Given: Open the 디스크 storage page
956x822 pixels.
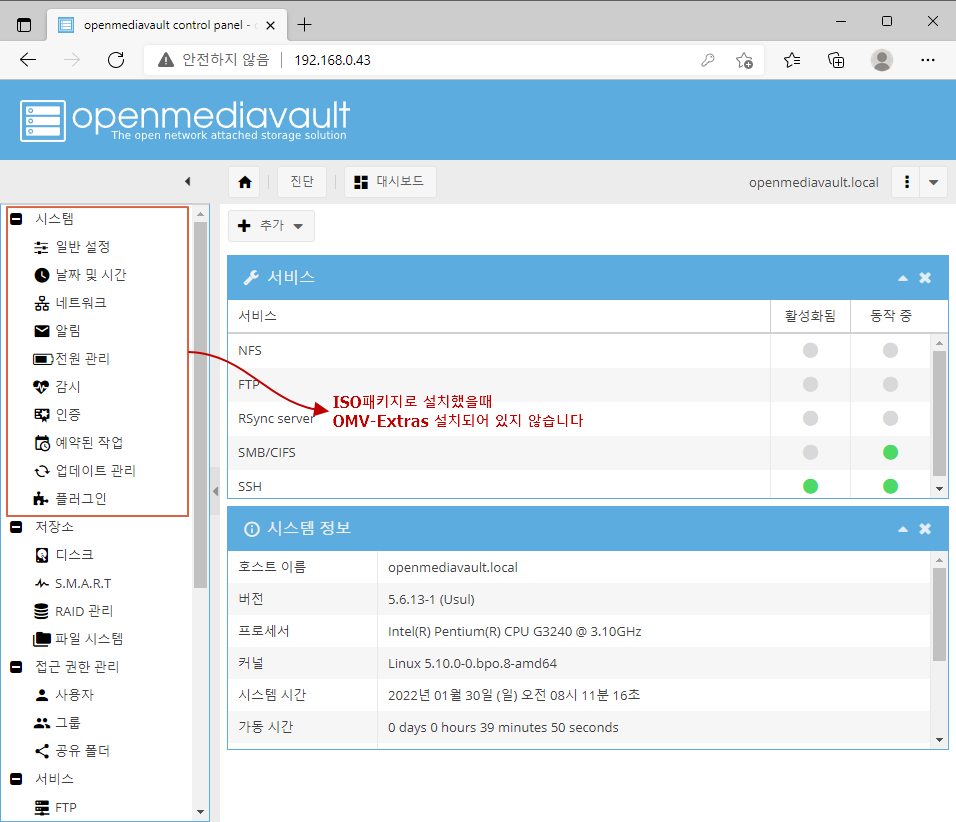Looking at the screenshot, I should (x=64, y=555).
